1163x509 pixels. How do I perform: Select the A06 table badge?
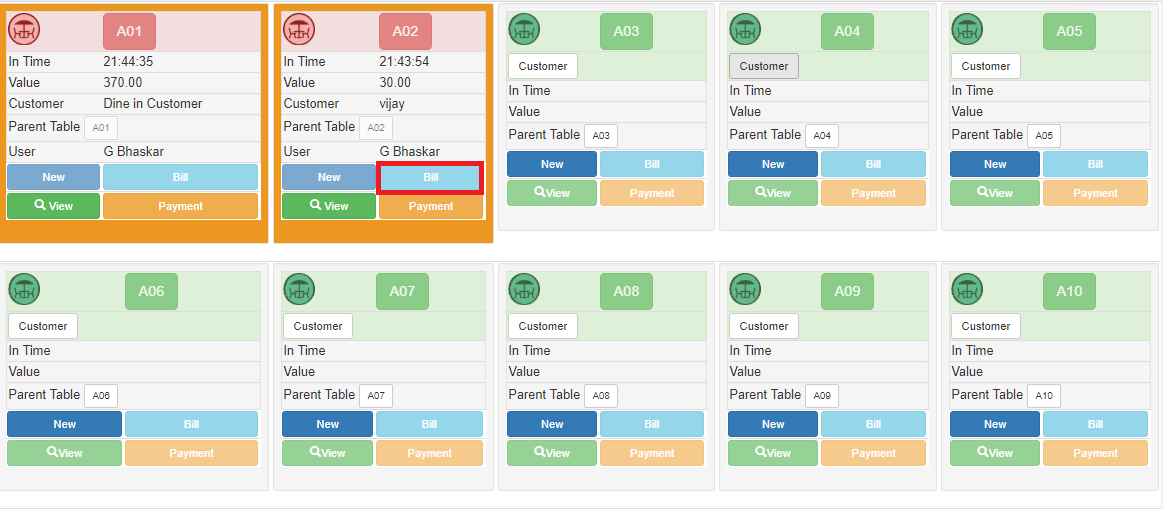click(x=151, y=291)
